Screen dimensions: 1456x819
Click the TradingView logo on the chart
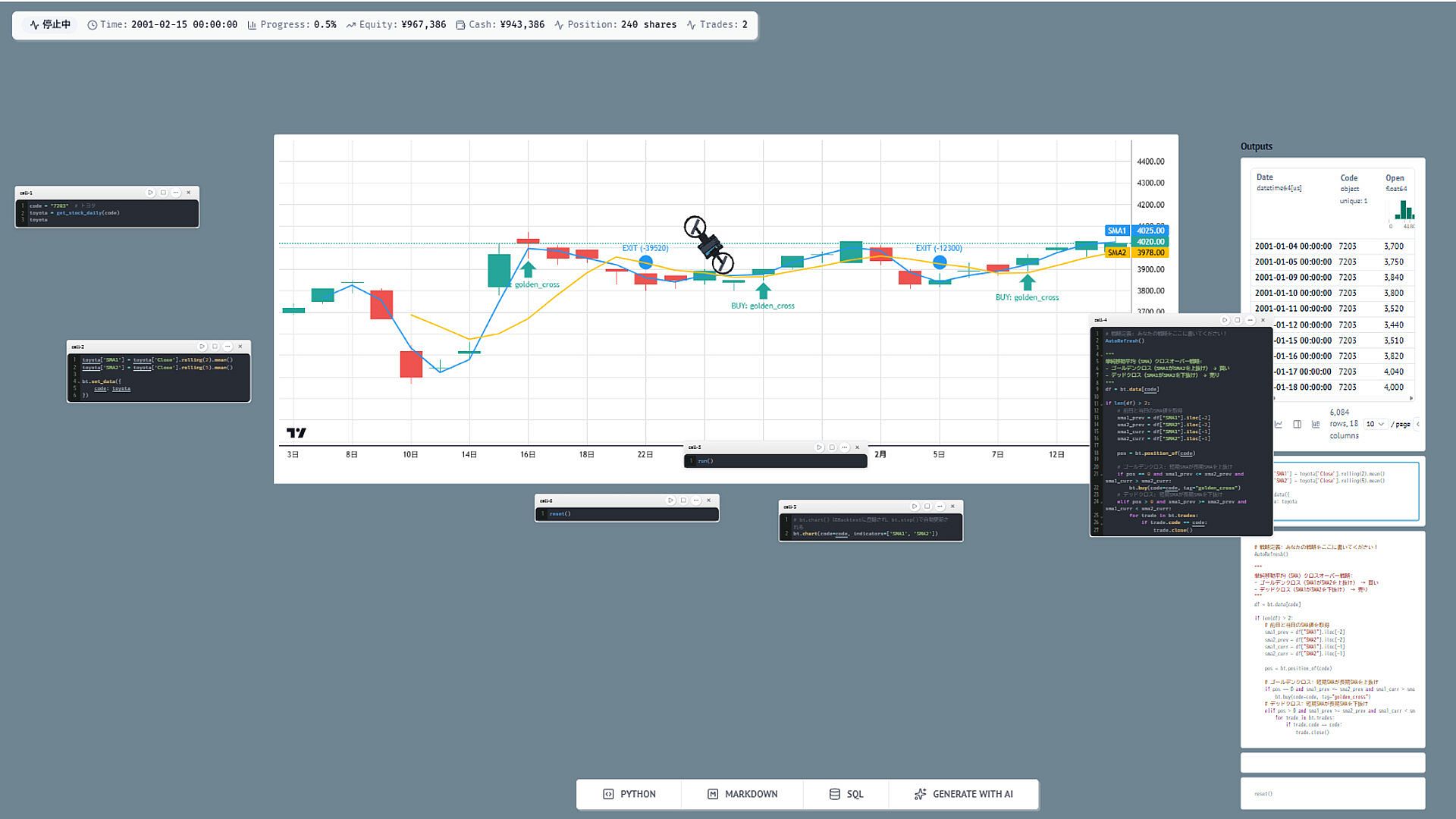[x=297, y=433]
